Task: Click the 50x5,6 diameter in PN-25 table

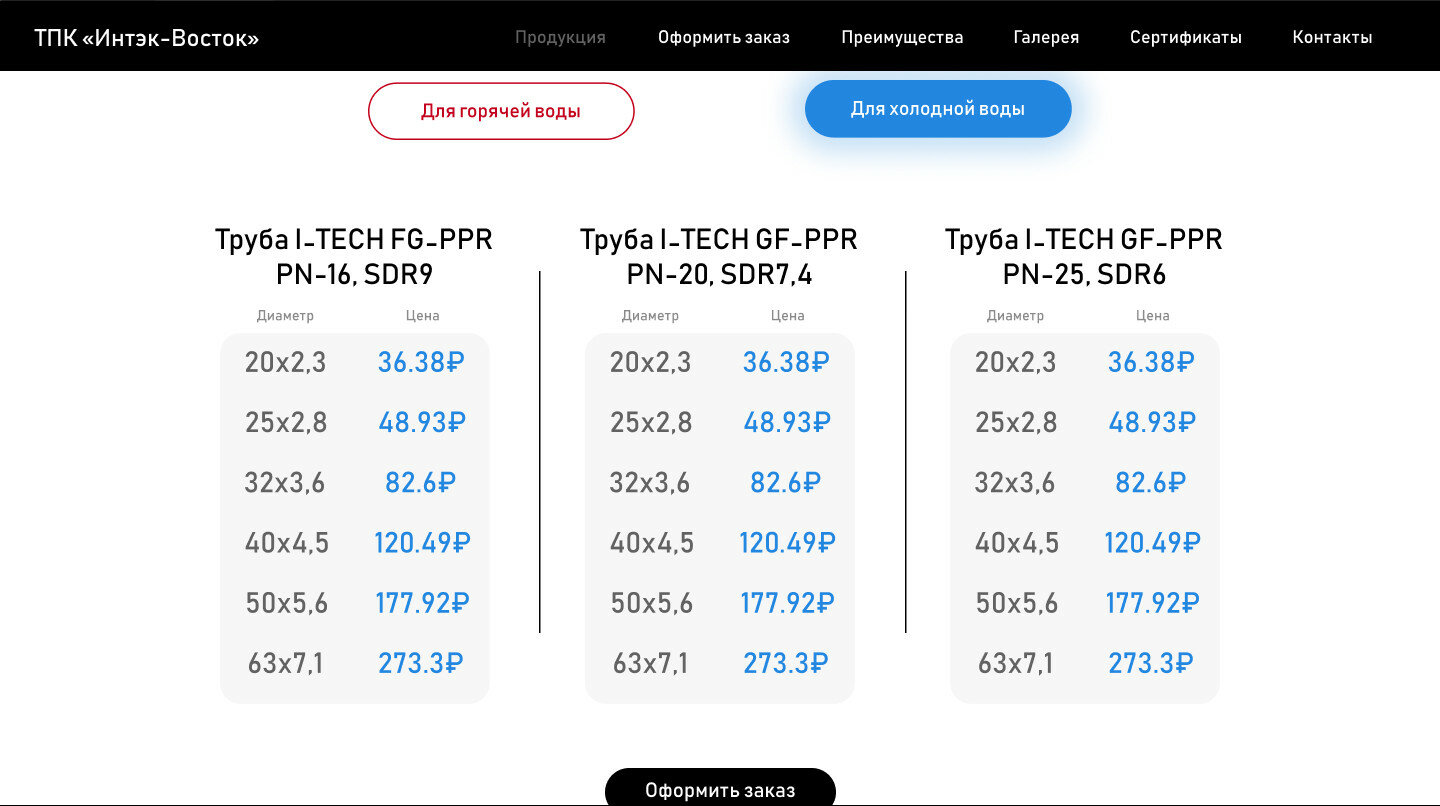Action: pyautogui.click(x=1016, y=603)
